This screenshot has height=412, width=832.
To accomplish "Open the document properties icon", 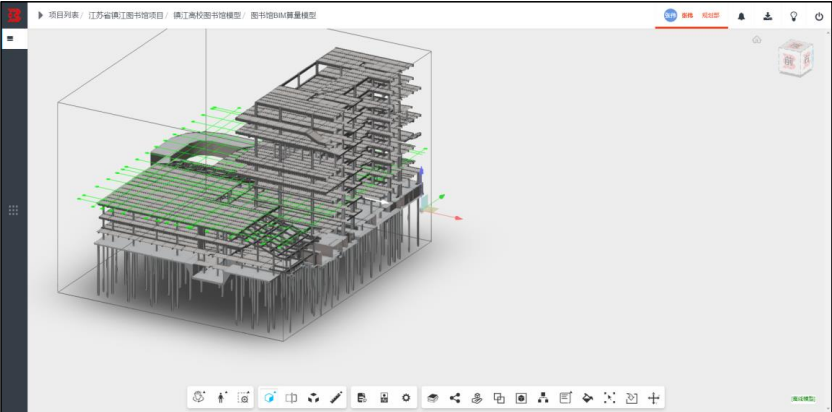I will pyautogui.click(x=362, y=397).
